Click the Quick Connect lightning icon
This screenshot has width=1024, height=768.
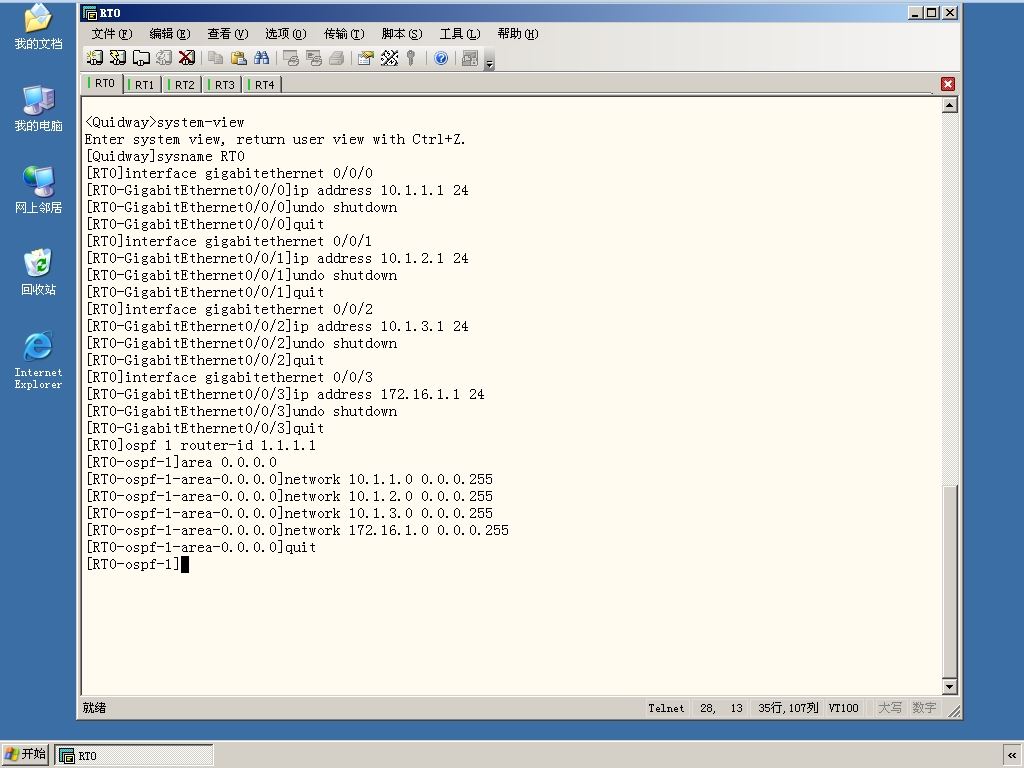[118, 58]
